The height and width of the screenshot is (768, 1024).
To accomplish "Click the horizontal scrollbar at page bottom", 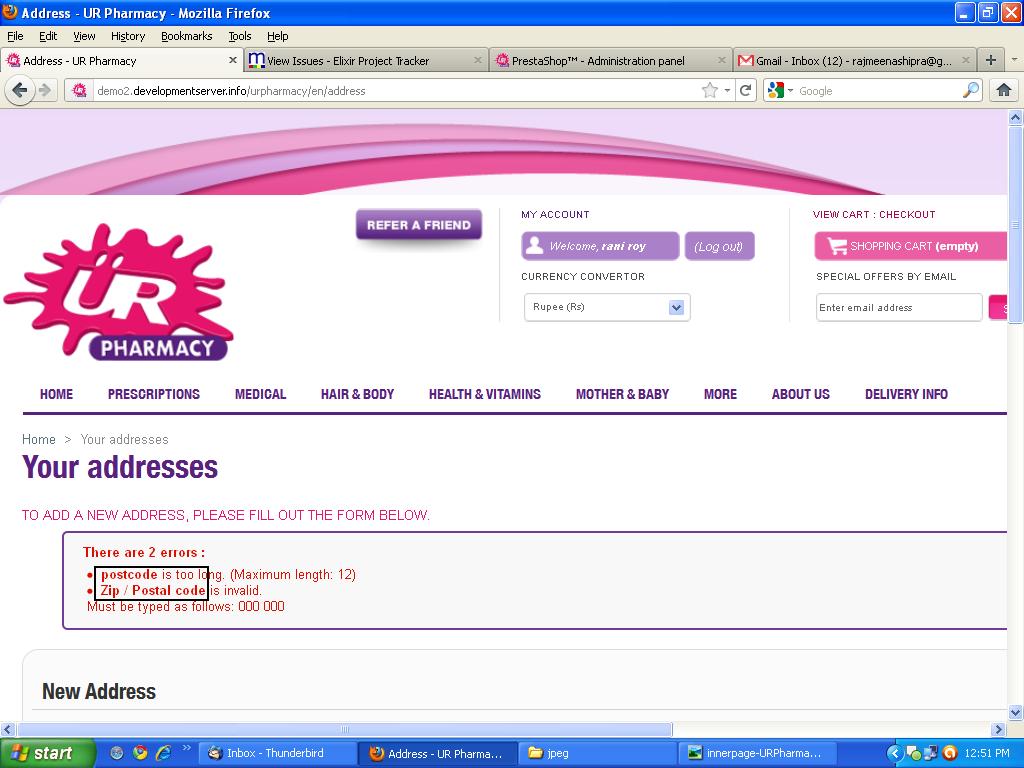I will pos(345,729).
